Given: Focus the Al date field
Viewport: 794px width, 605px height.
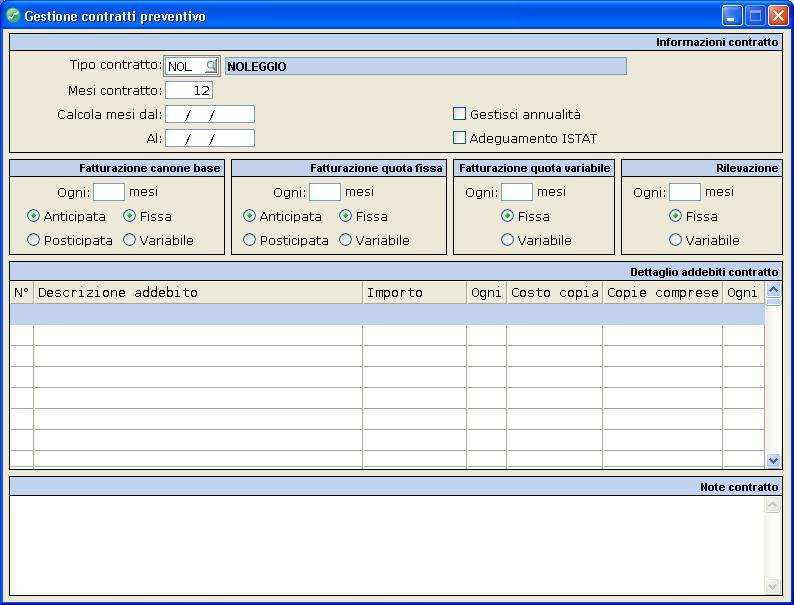Looking at the screenshot, I should 210,138.
